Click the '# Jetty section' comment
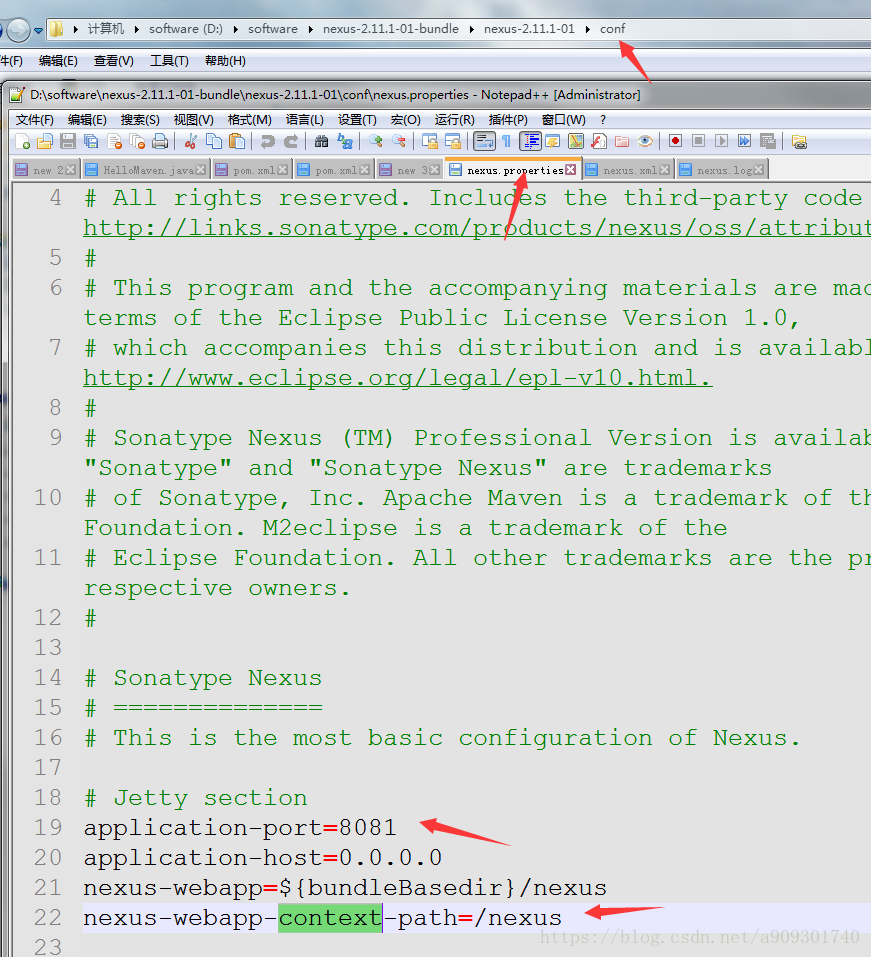 [x=195, y=798]
